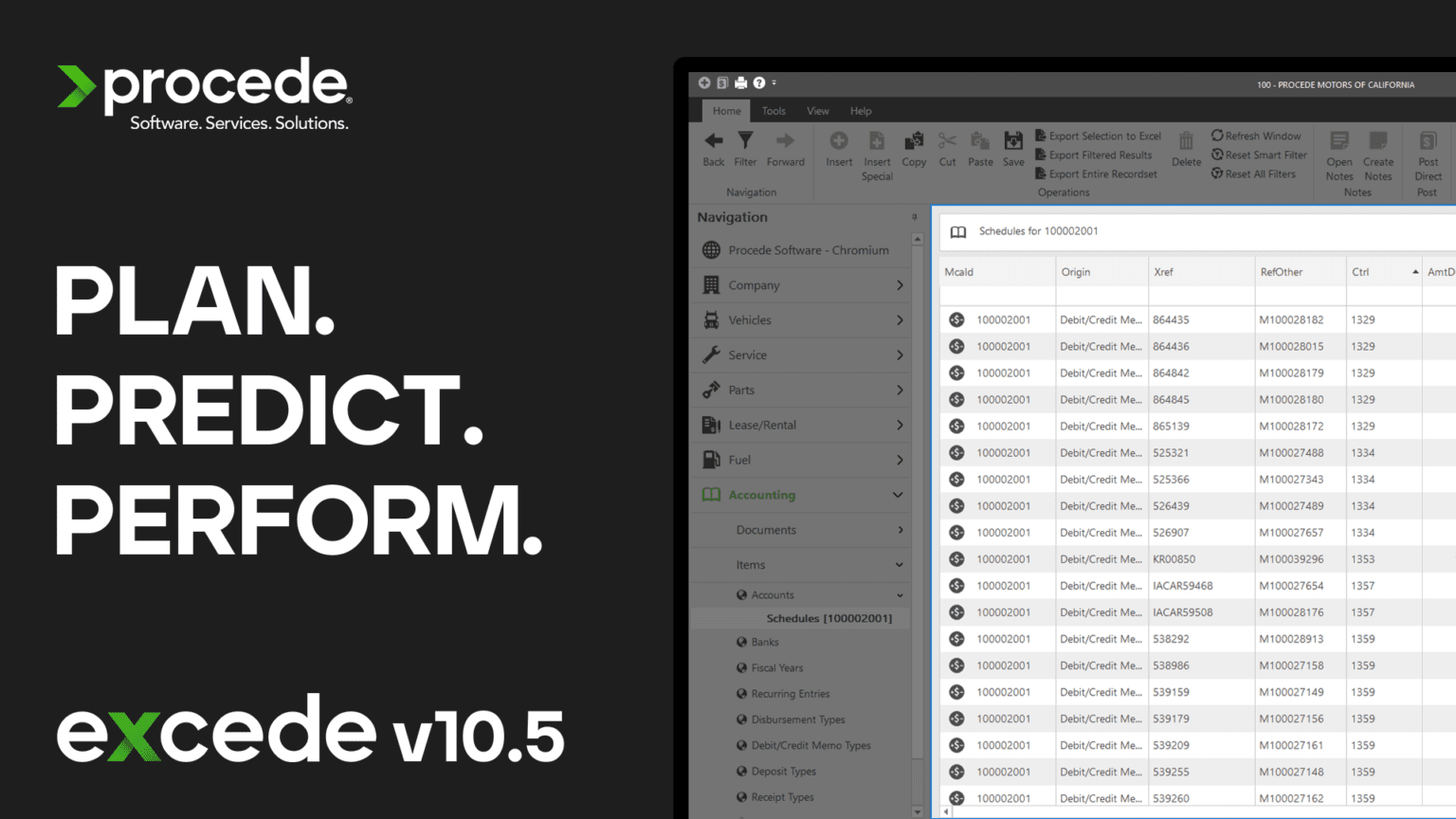Click Export Selection to Excel
The image size is (1456, 819).
pyautogui.click(x=1098, y=136)
